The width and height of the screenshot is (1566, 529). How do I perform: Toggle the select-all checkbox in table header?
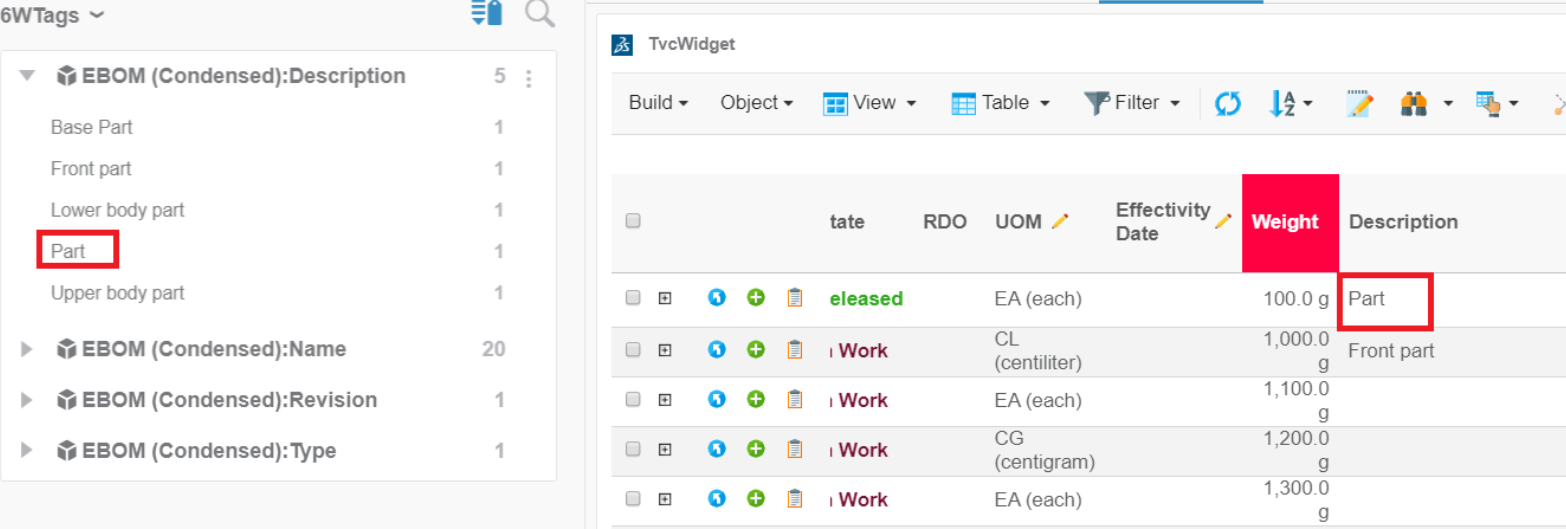coord(633,222)
